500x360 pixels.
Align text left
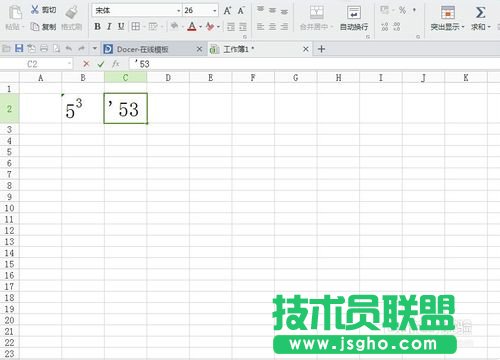260,26
